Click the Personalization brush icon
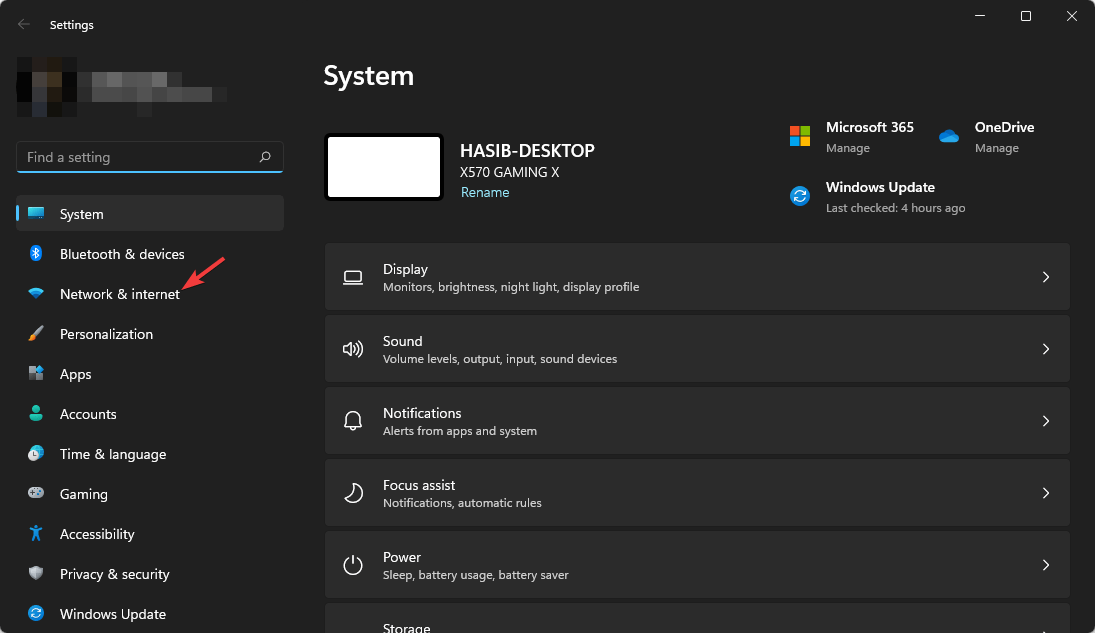Screen dimensions: 1095x633 click(37, 334)
